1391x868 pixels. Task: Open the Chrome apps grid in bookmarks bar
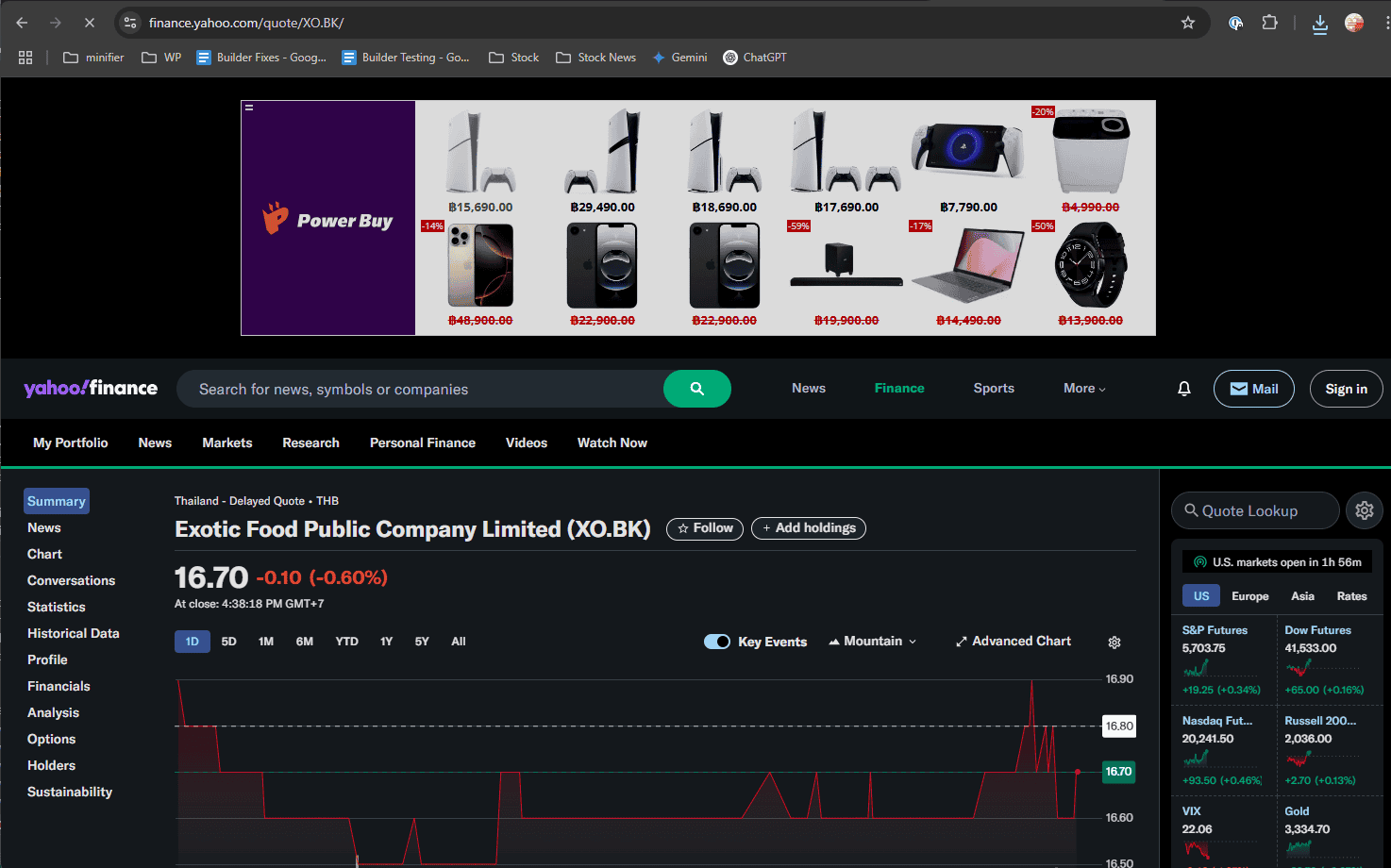[x=25, y=58]
